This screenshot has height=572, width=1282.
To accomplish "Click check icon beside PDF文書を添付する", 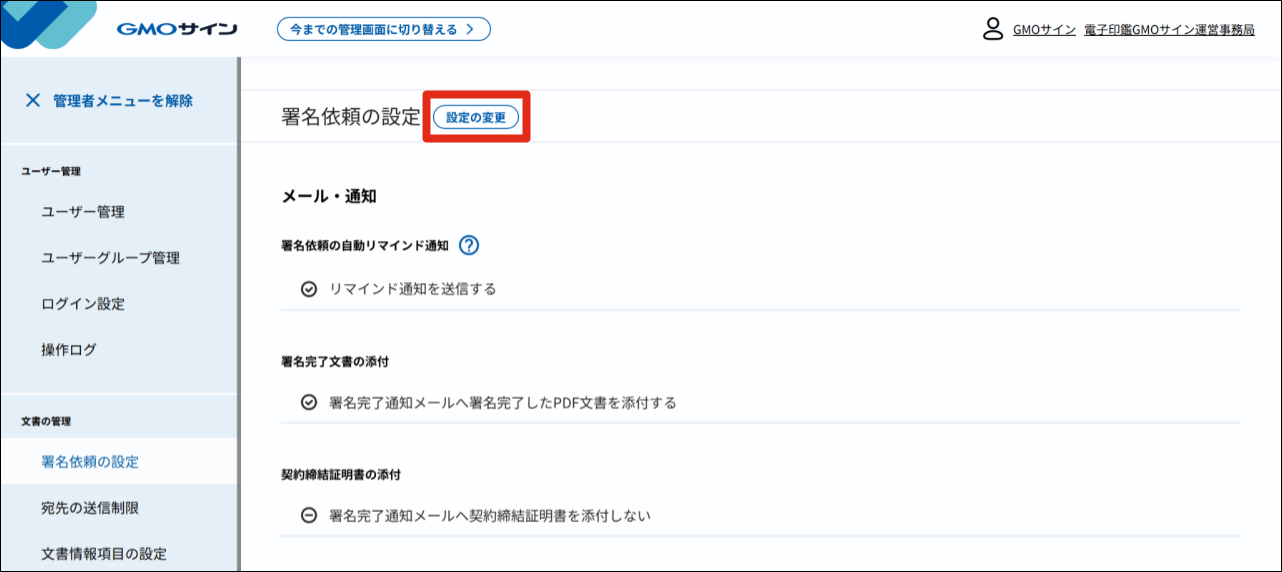I will 309,403.
